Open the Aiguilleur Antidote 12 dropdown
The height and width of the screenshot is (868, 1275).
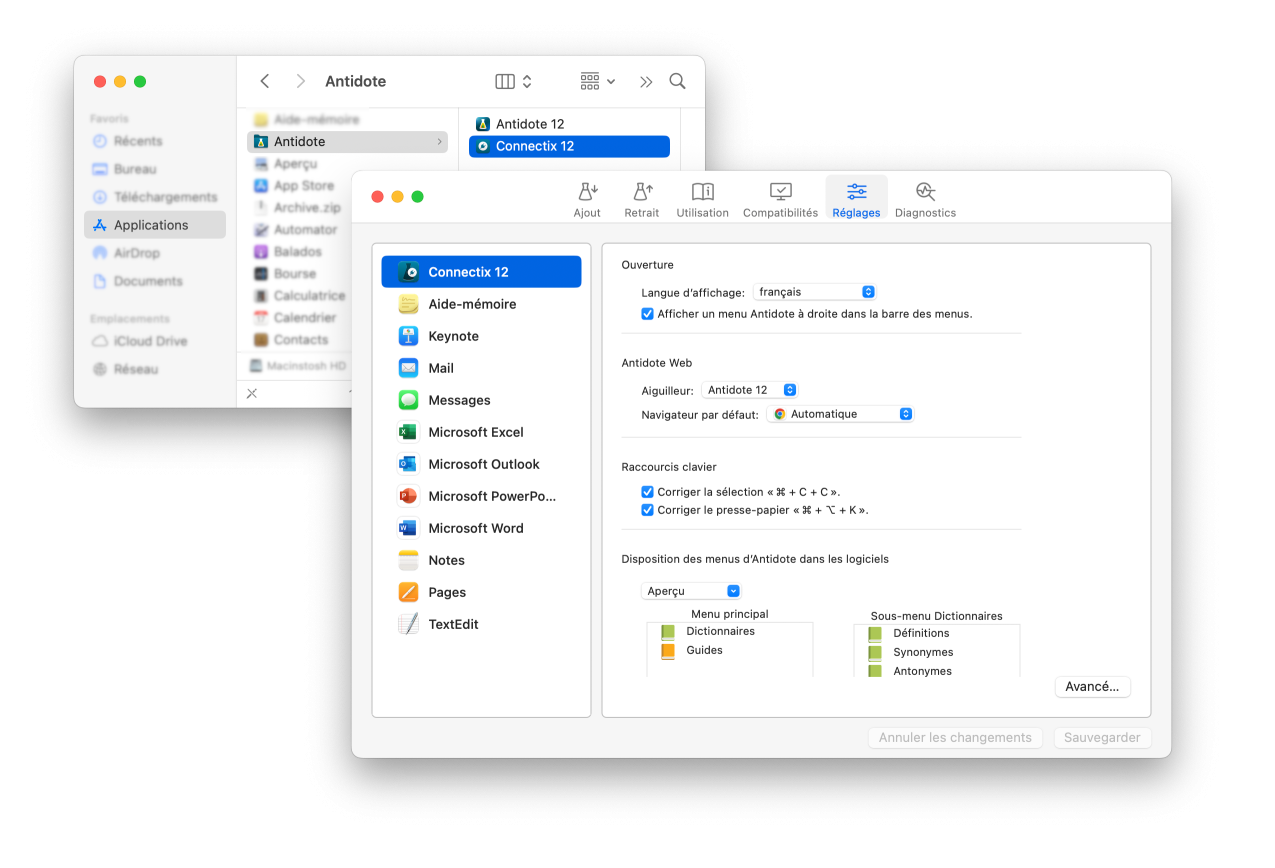(749, 390)
